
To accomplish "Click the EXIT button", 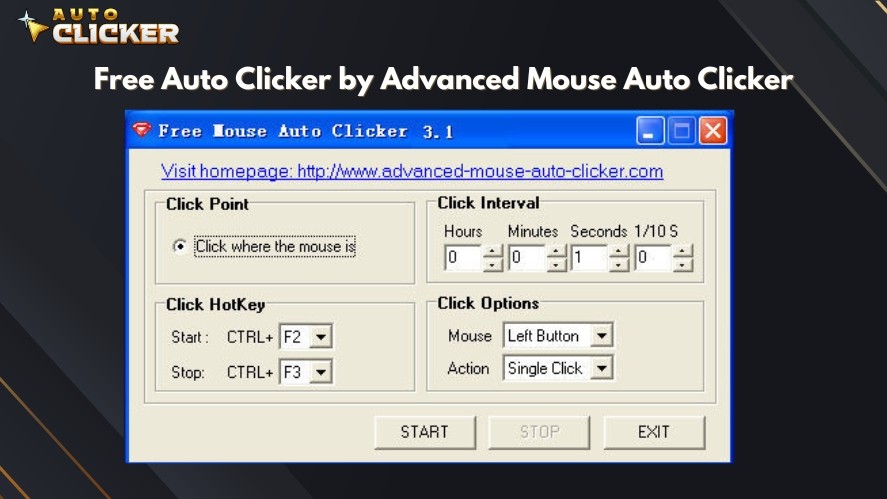I will coord(655,432).
